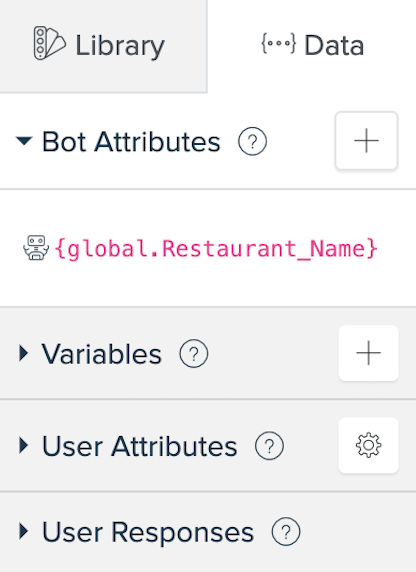The height and width of the screenshot is (572, 416).
Task: Click robot icon beside global.Restaurant_Name
Action: coord(36,248)
